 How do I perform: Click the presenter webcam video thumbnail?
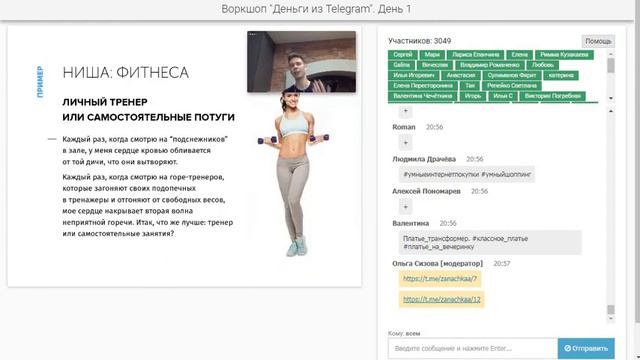tap(301, 62)
